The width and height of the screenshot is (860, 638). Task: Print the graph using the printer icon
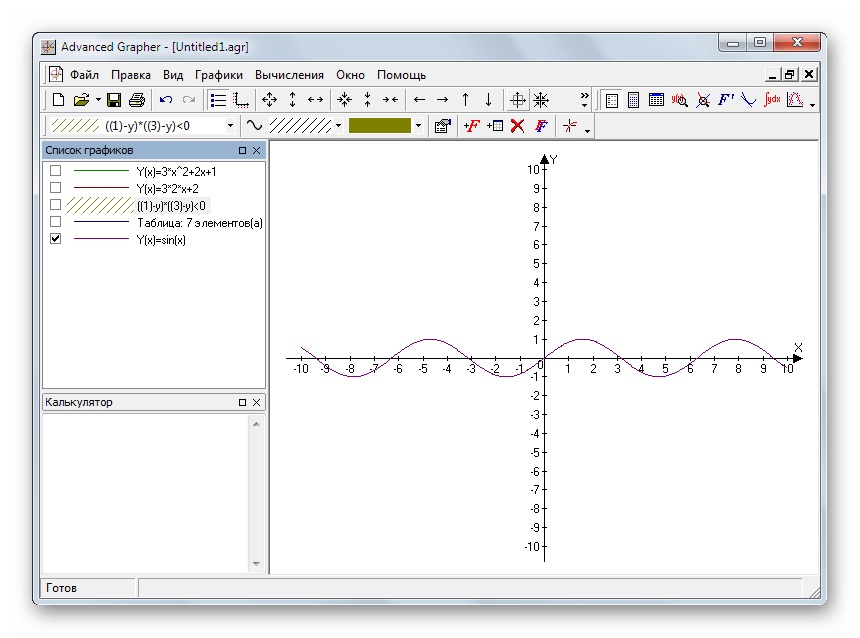[137, 100]
